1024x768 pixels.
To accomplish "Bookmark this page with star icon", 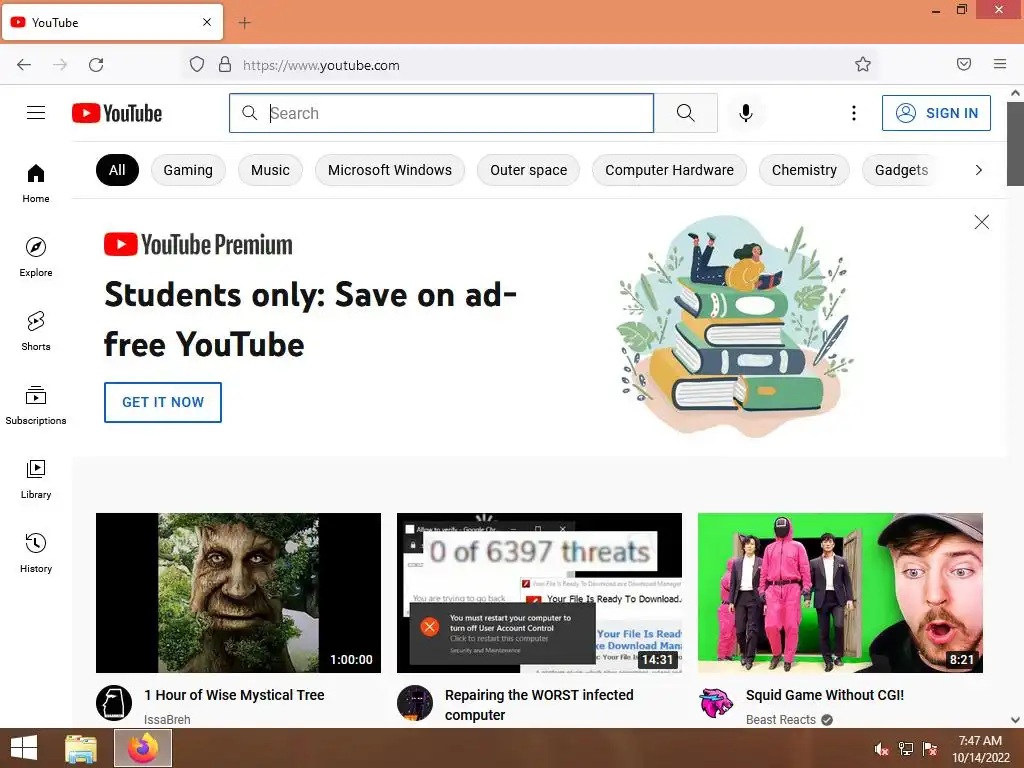I will pyautogui.click(x=863, y=64).
